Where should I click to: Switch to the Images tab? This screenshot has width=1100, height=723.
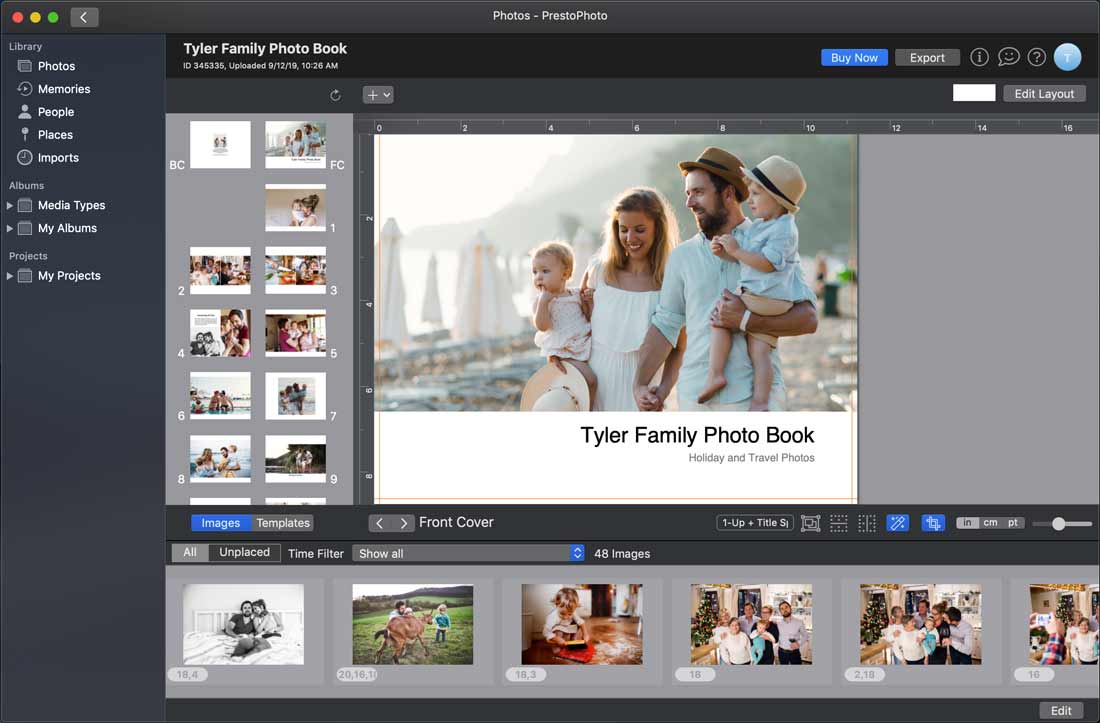[221, 523]
